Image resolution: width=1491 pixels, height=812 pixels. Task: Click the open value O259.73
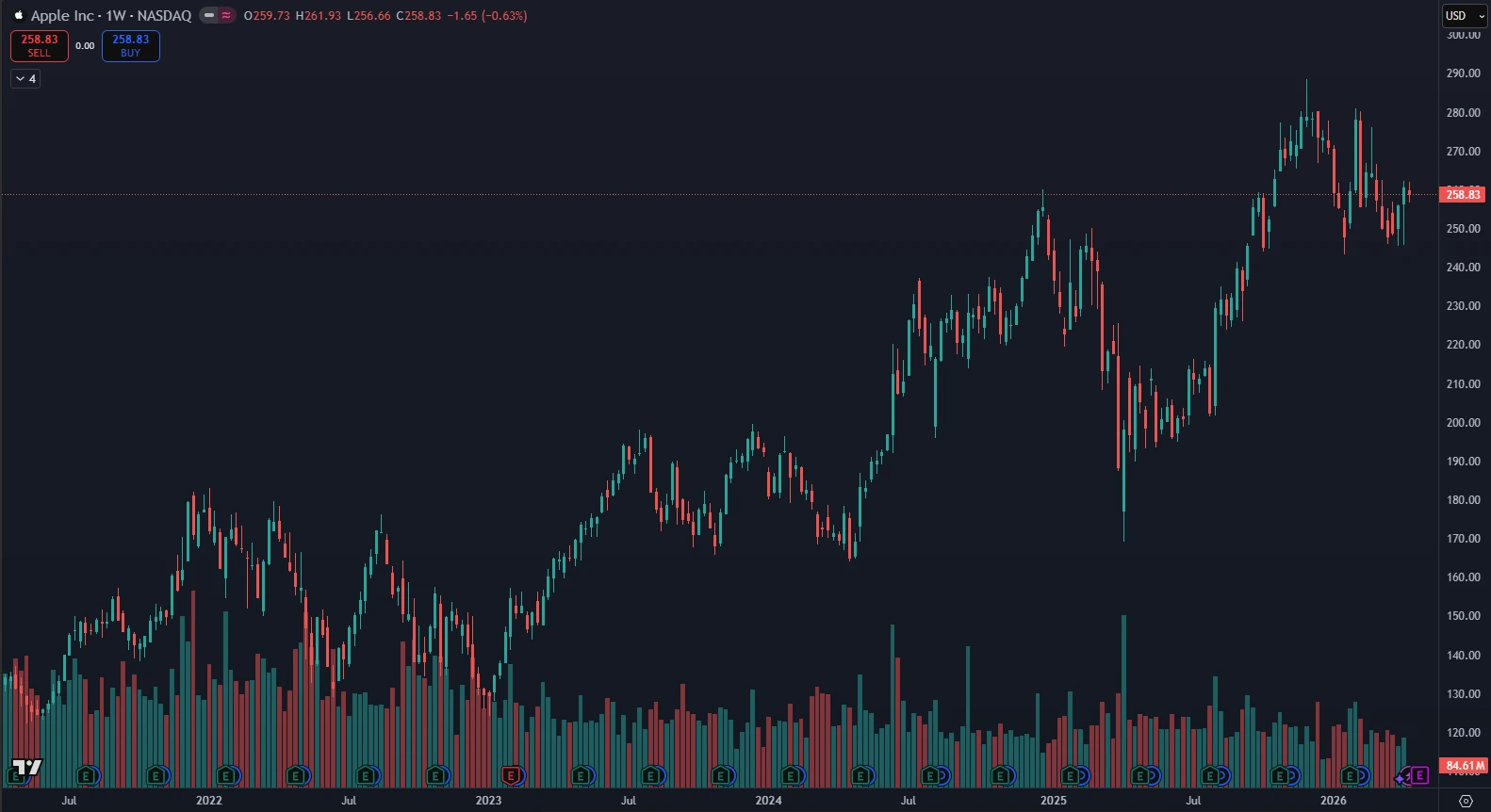[267, 16]
